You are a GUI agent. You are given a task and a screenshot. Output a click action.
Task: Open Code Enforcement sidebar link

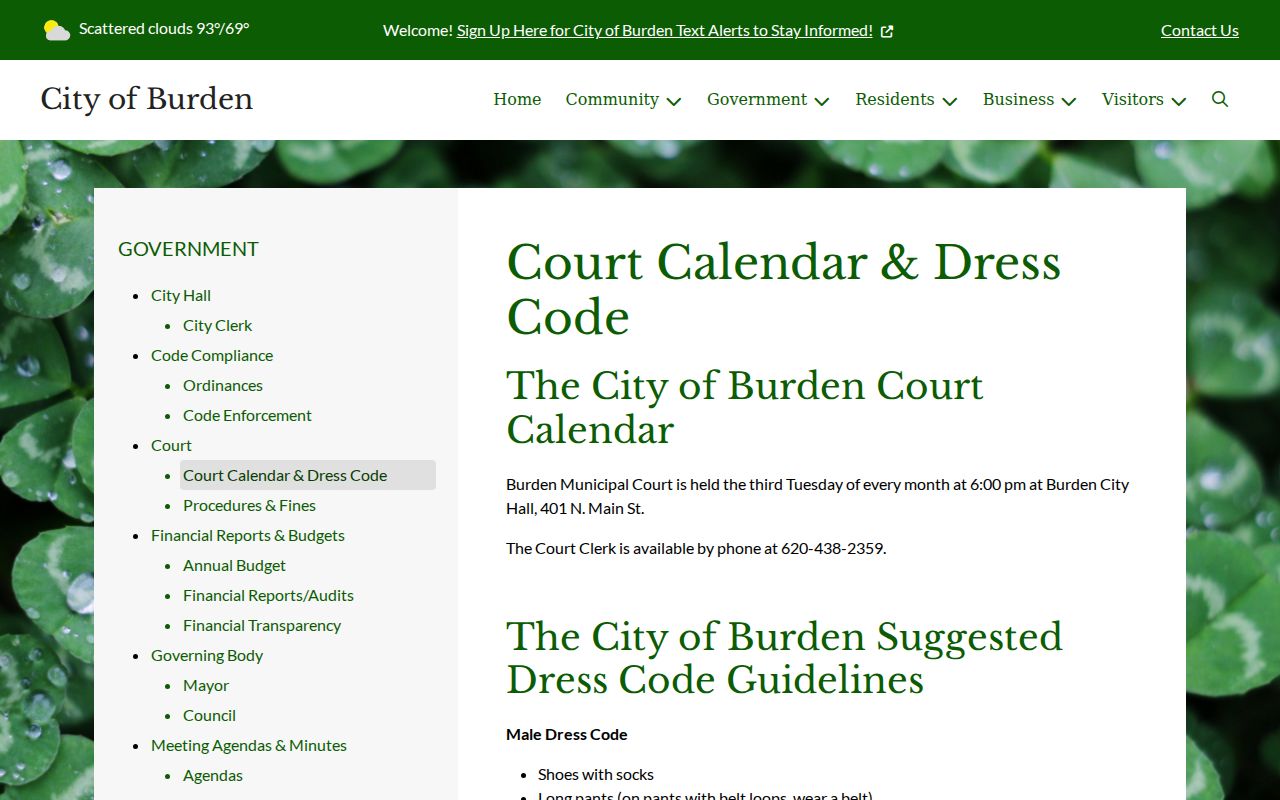pos(247,415)
